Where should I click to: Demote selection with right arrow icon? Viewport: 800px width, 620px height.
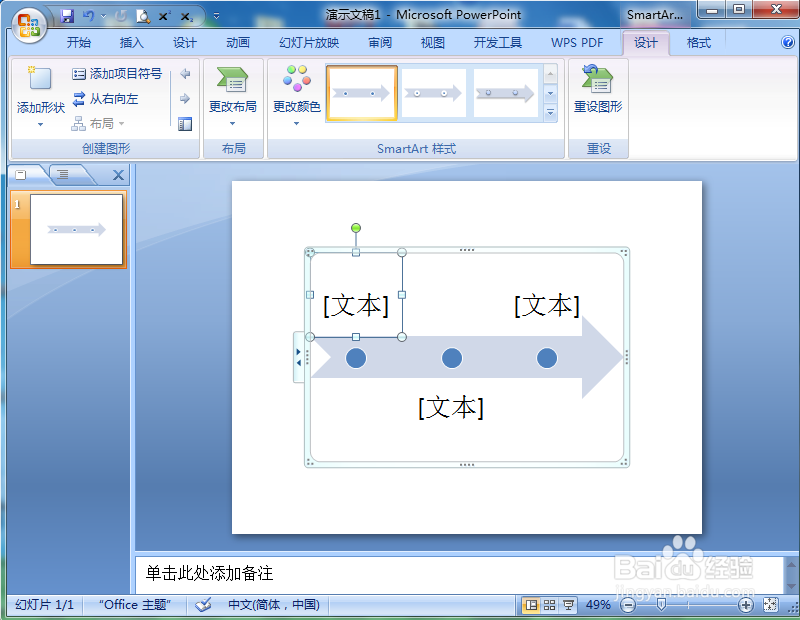click(185, 98)
